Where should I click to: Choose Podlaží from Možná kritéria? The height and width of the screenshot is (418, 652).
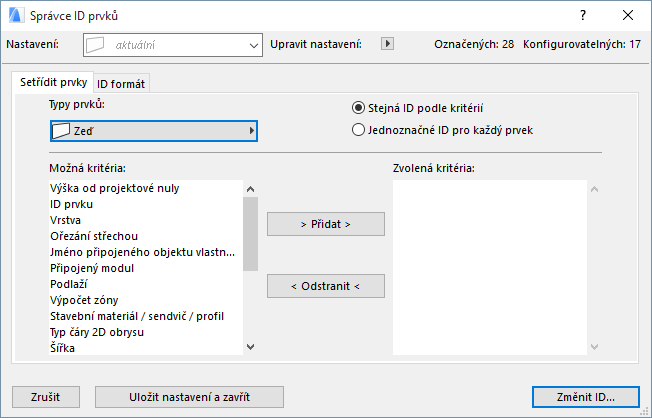click(x=70, y=284)
